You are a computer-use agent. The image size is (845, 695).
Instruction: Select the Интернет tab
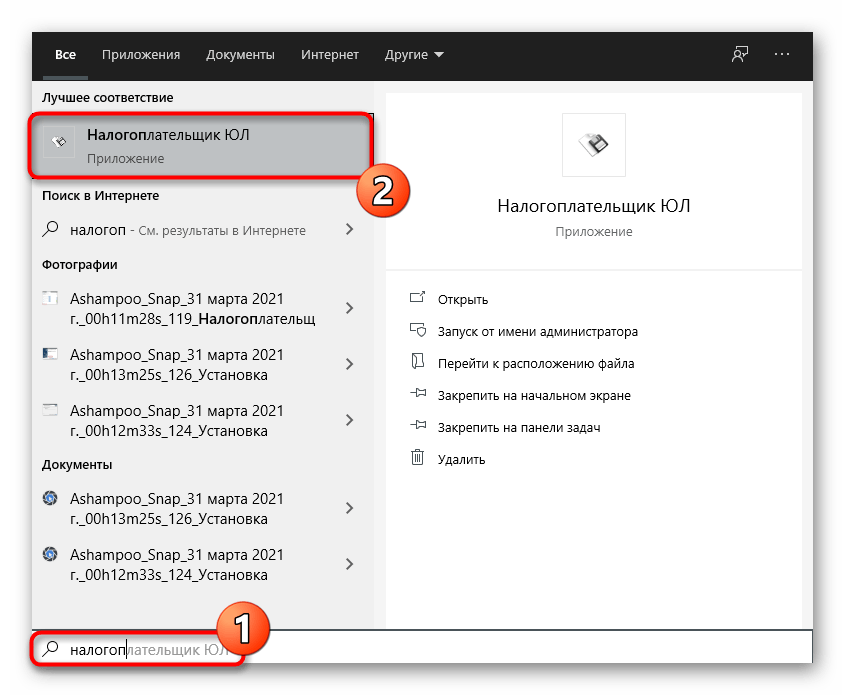(330, 54)
